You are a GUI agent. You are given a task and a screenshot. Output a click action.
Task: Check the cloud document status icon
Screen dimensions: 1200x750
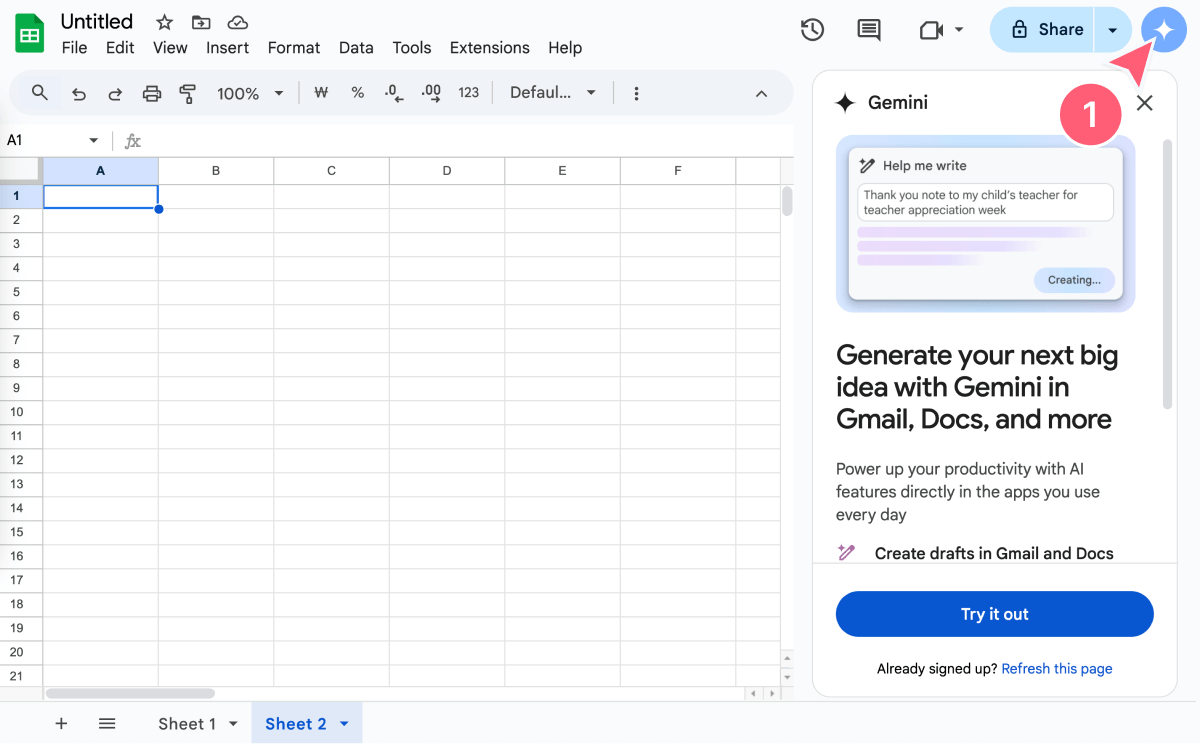click(x=237, y=22)
